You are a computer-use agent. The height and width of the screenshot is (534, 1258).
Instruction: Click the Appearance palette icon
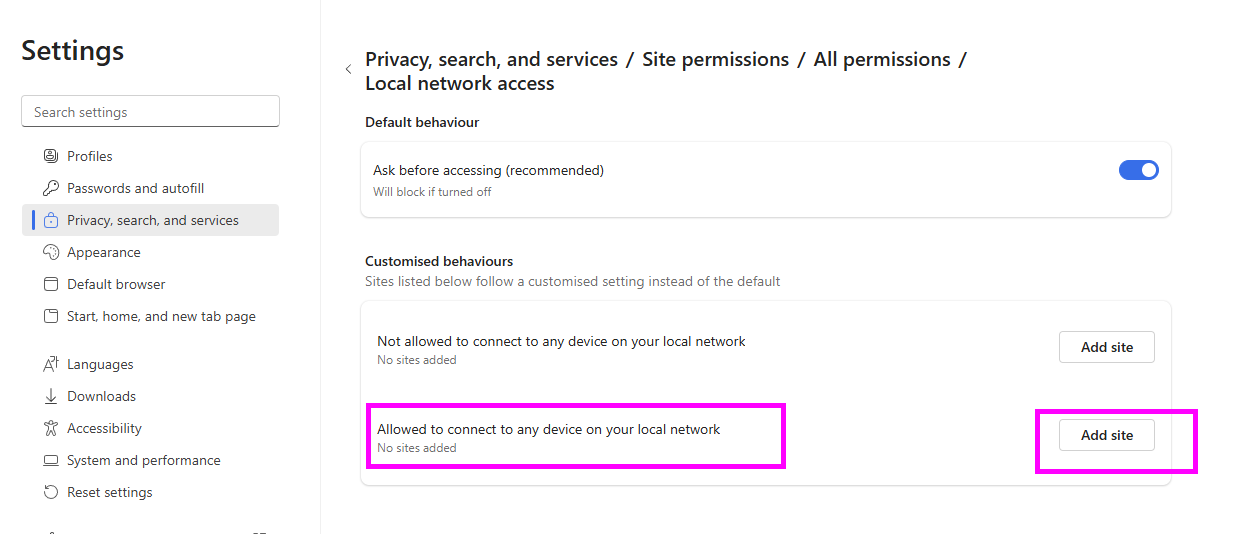(51, 252)
